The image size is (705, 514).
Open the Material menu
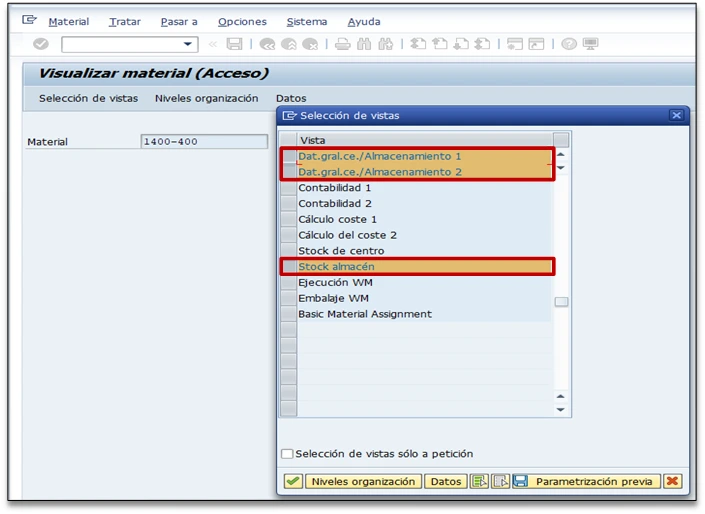point(69,22)
